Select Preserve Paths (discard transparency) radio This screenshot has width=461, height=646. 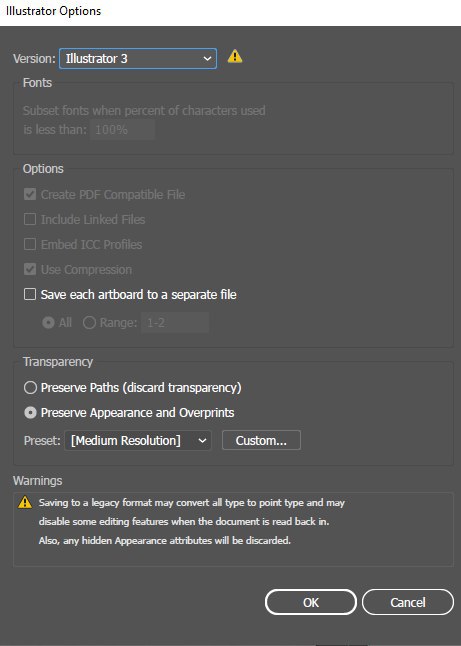pyautogui.click(x=30, y=388)
